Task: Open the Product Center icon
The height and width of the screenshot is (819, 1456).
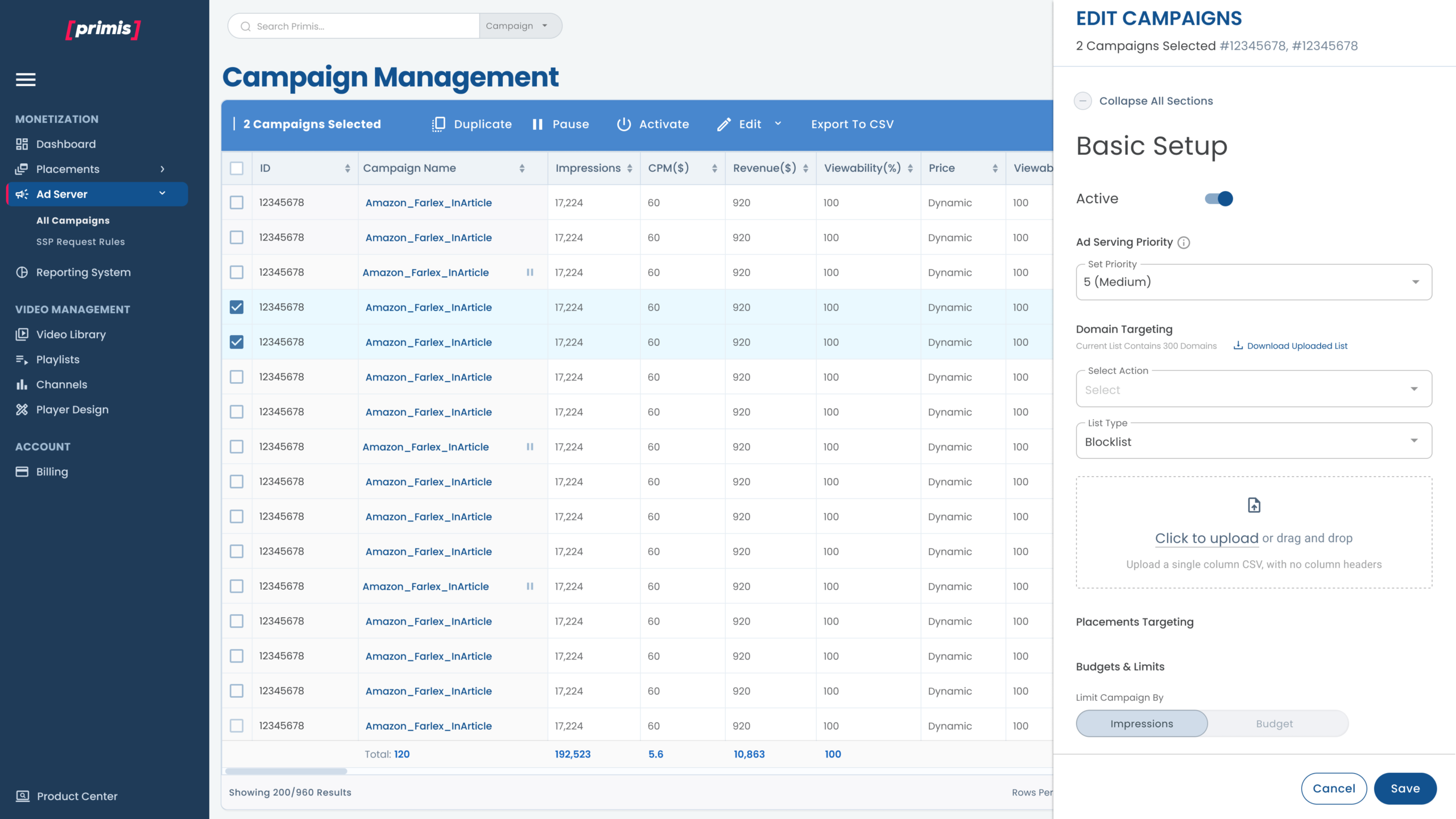Action: pyautogui.click(x=23, y=796)
